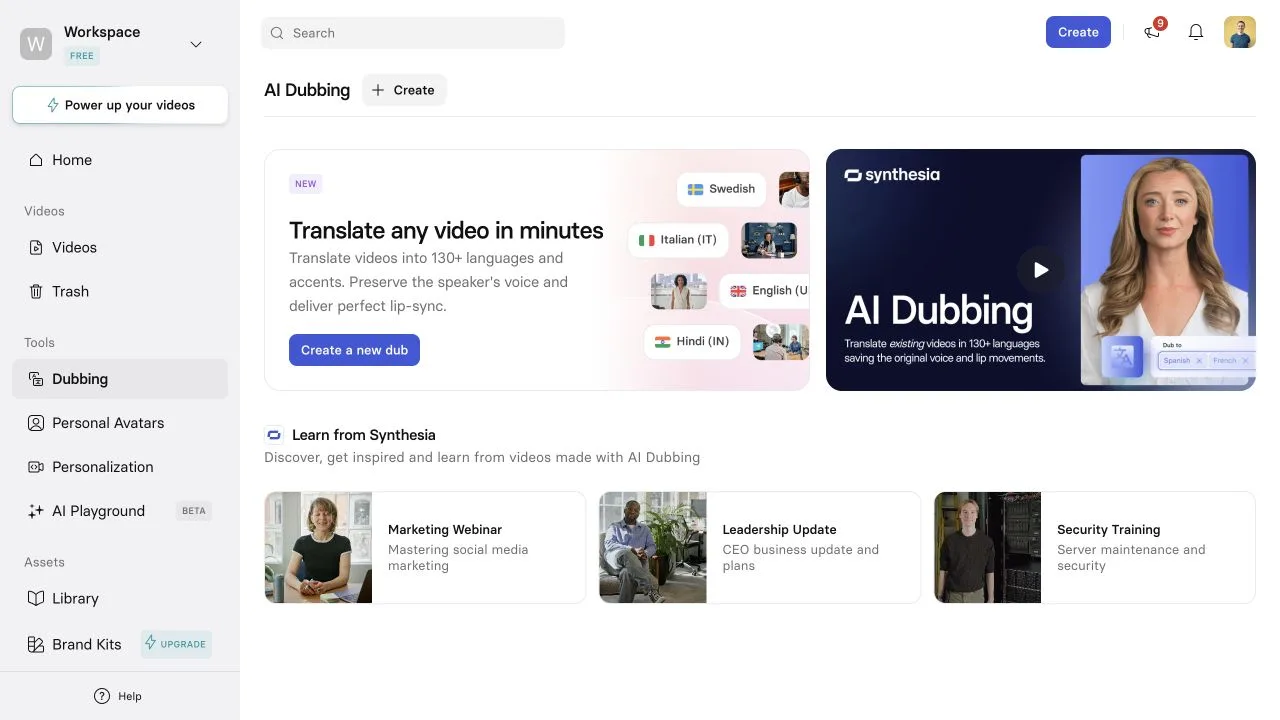Open the Leadership Update video card
This screenshot has width=1280, height=720.
[760, 547]
